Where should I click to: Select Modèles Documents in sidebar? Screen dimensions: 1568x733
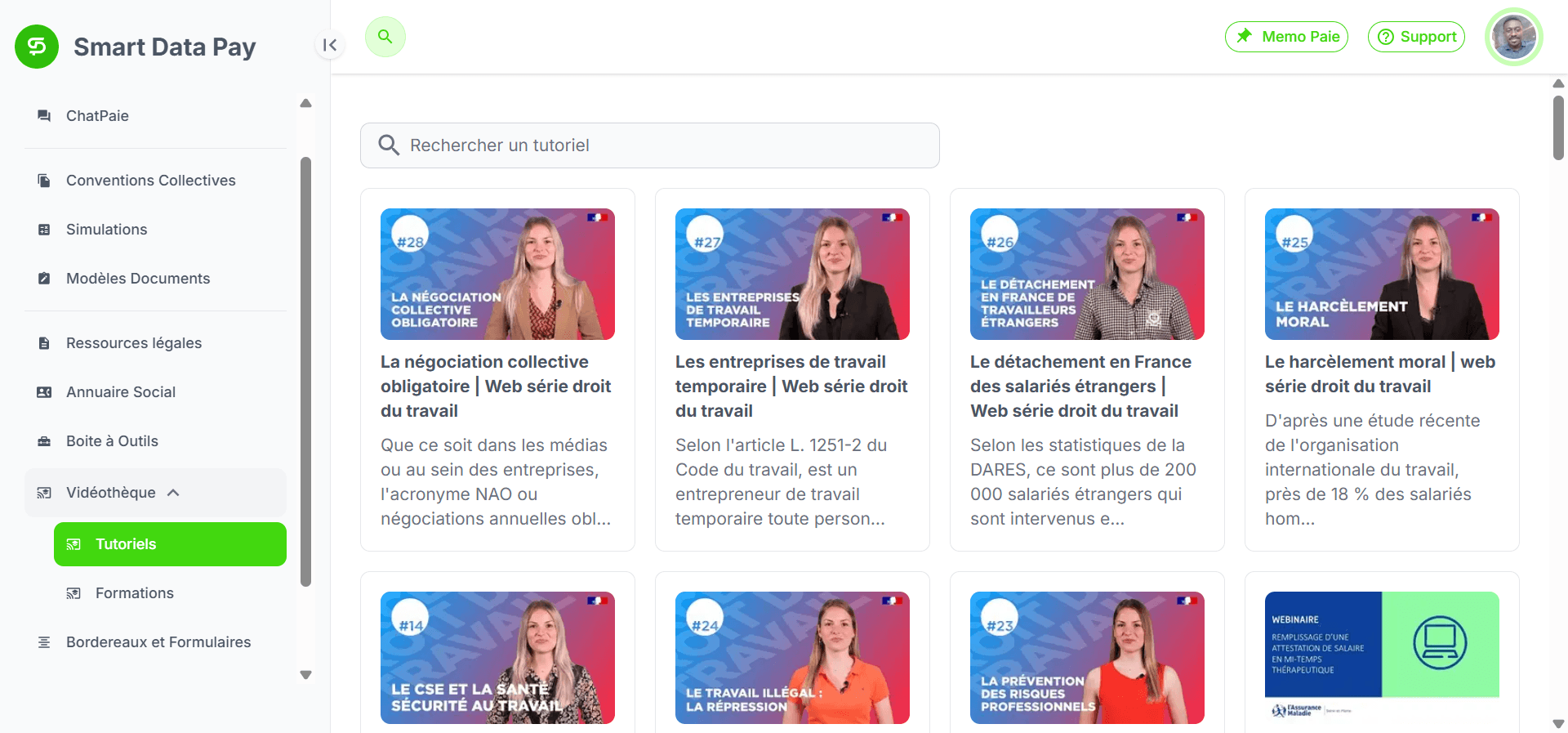click(x=155, y=279)
